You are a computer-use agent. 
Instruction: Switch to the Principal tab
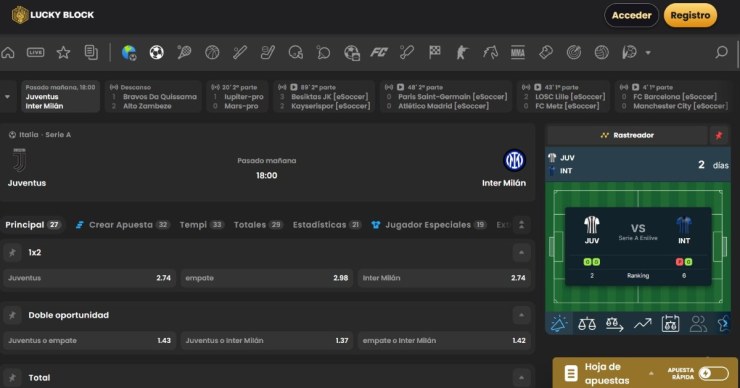[32, 225]
